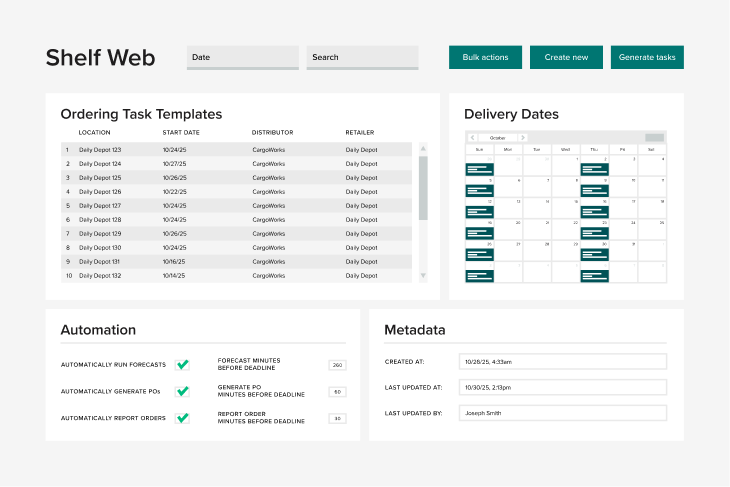Image resolution: width=730 pixels, height=487 pixels.
Task: Sort by Distributor column header
Action: tap(271, 132)
